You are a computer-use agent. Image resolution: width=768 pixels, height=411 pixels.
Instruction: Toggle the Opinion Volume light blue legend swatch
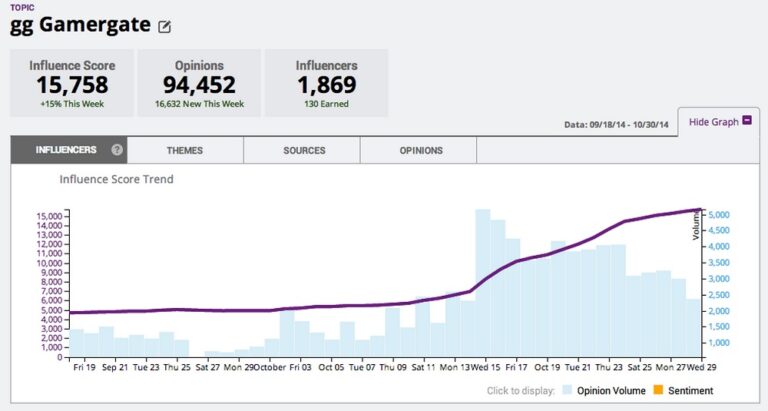tap(567, 390)
